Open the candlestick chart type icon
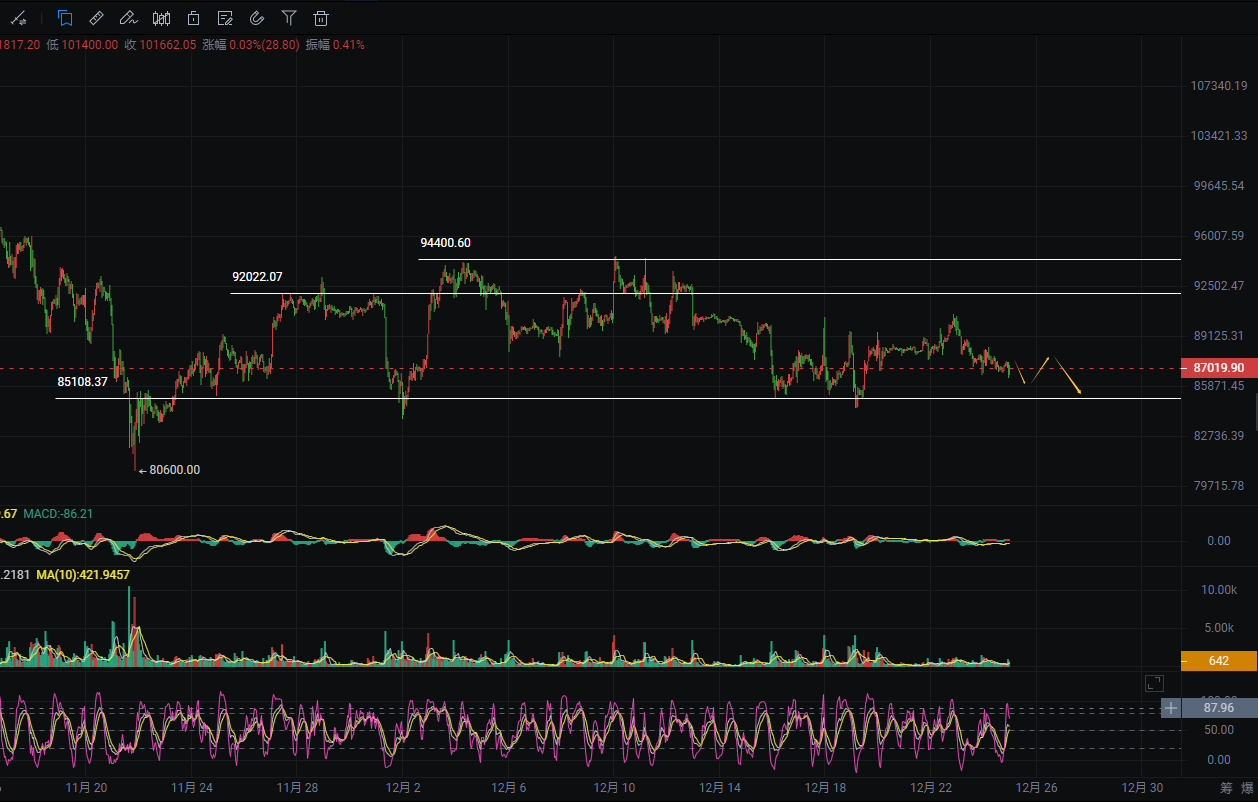Image resolution: width=1258 pixels, height=802 pixels. pos(161,18)
